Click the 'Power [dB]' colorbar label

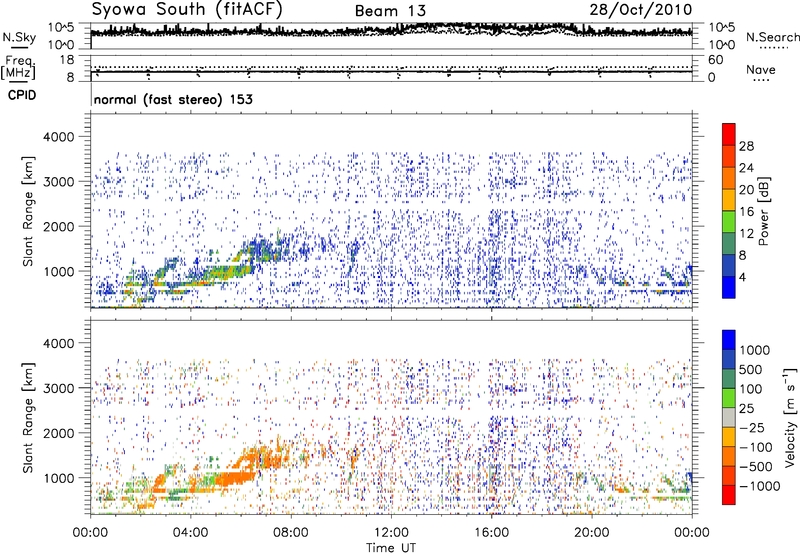click(763, 211)
